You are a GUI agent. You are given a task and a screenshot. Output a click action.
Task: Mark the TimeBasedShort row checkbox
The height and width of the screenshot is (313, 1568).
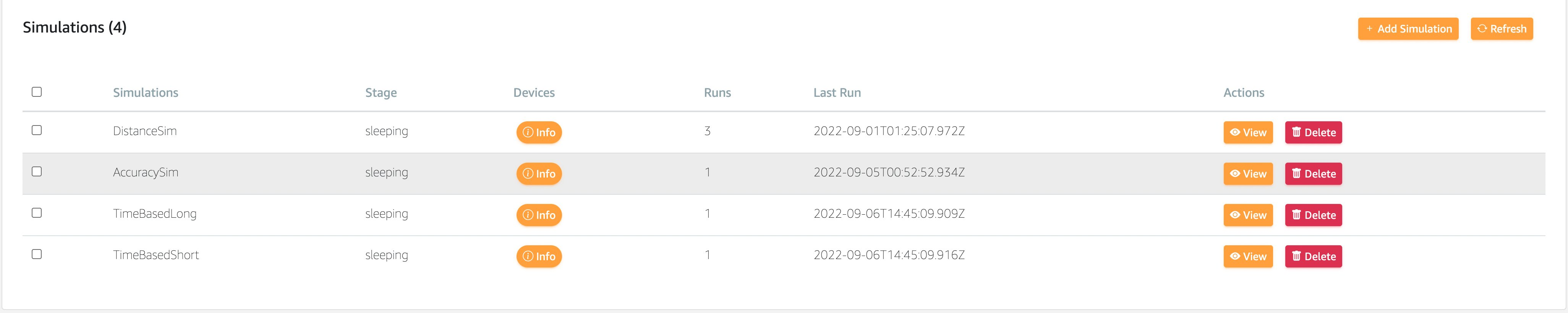pos(37,254)
